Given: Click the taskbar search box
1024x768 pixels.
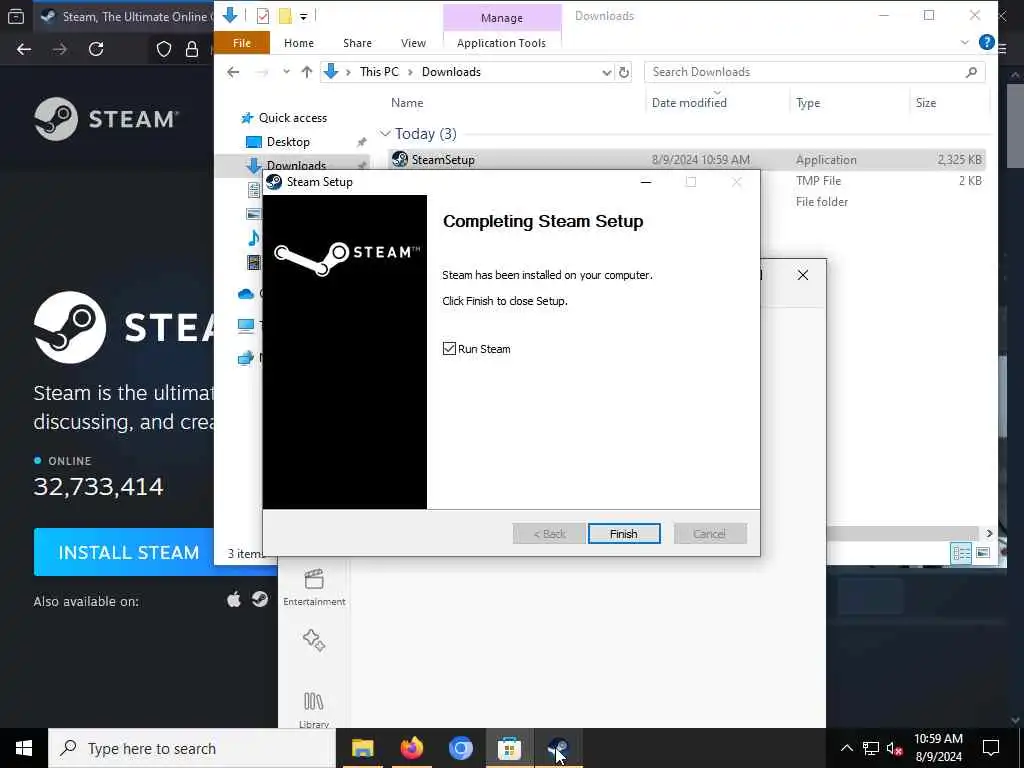Looking at the screenshot, I should pos(192,748).
